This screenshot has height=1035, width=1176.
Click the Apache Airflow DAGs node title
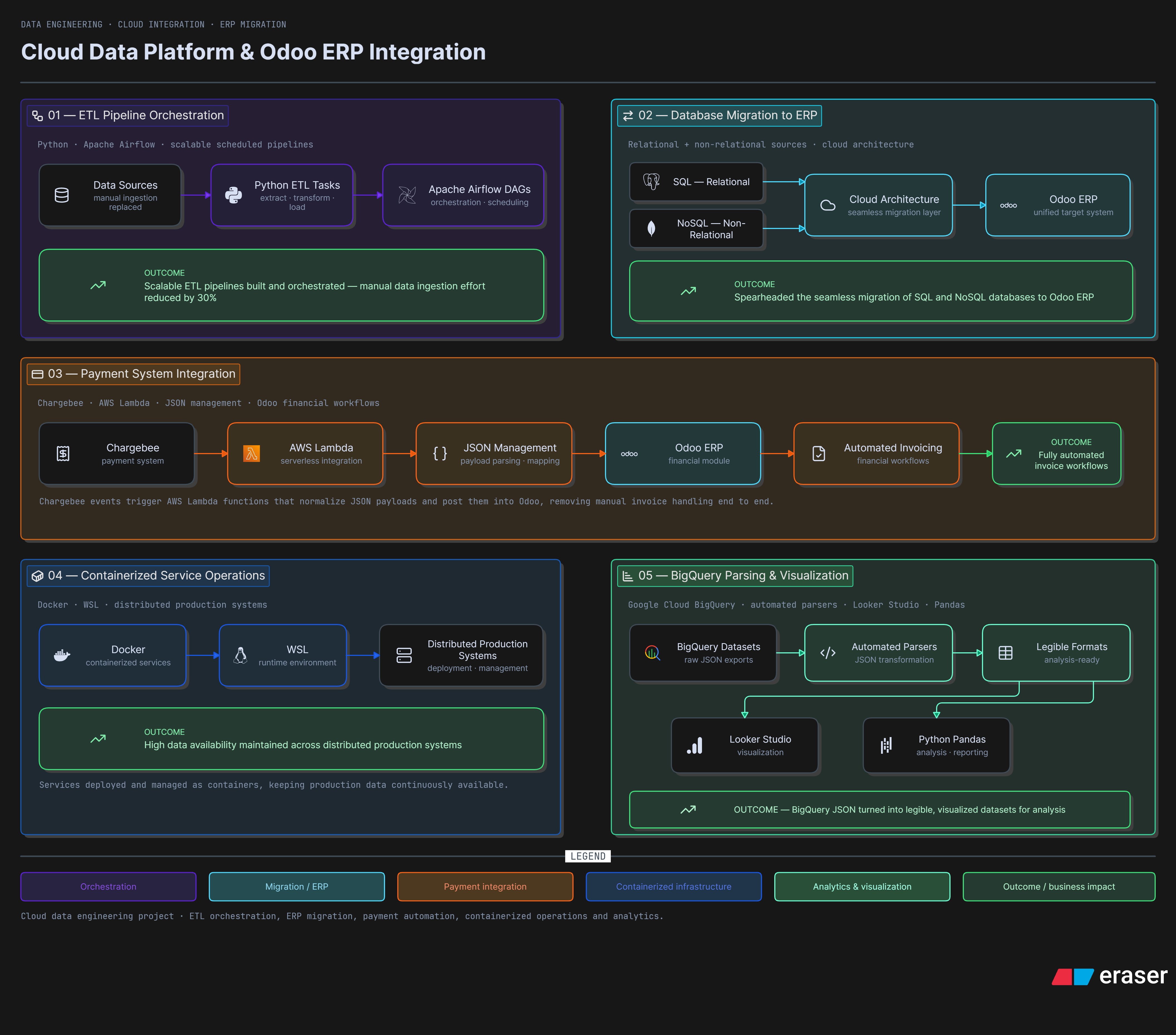[479, 189]
